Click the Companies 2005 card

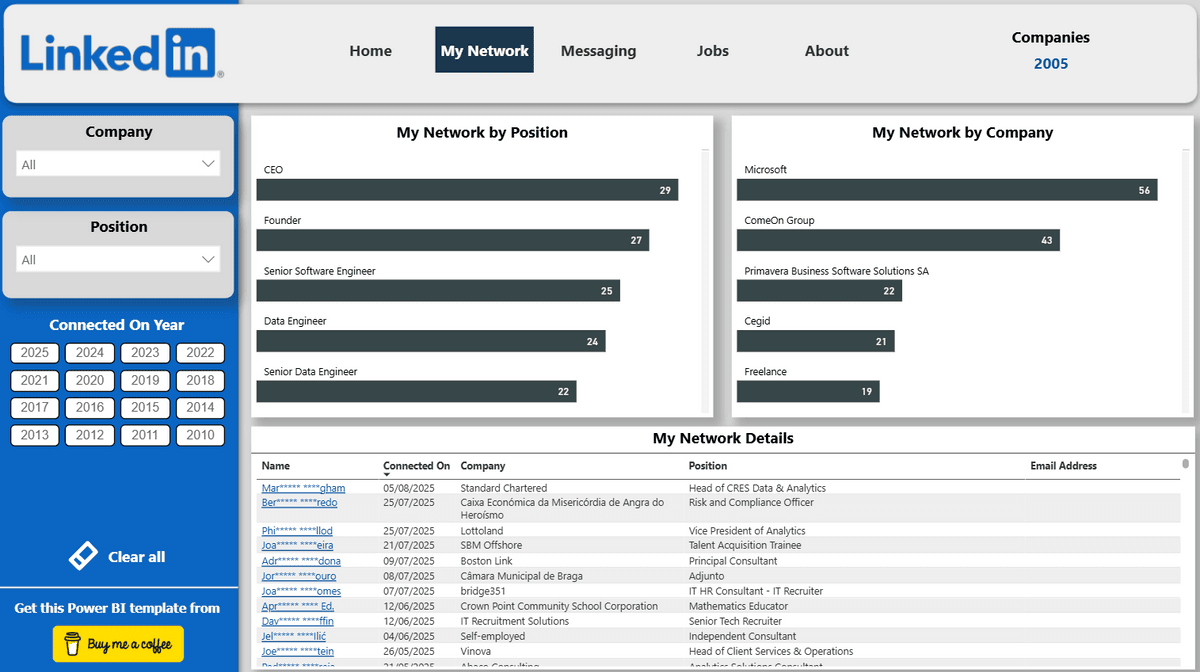pos(1051,51)
